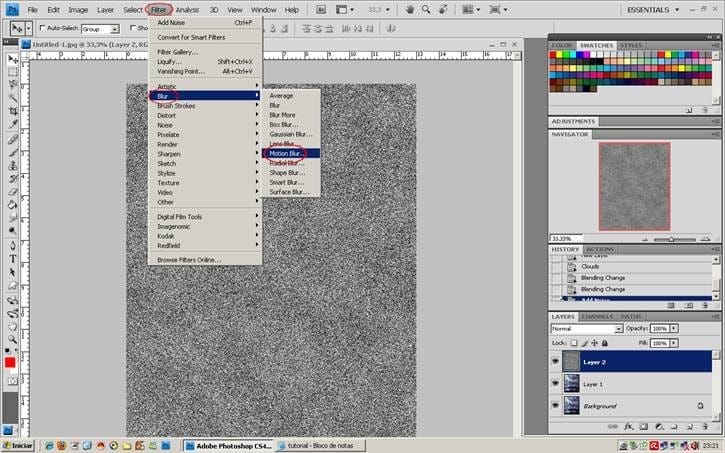Click the Zoom magnifier in application bar

[426, 10]
